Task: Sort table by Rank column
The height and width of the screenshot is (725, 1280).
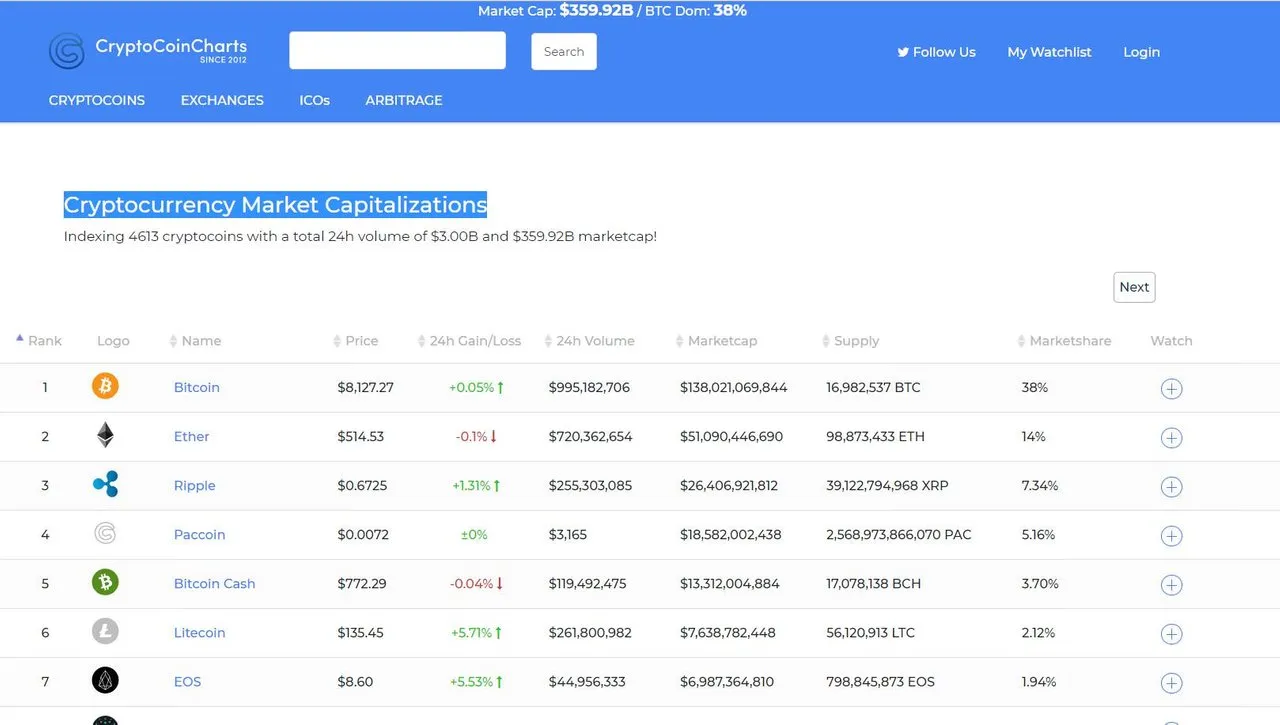Action: 40,341
